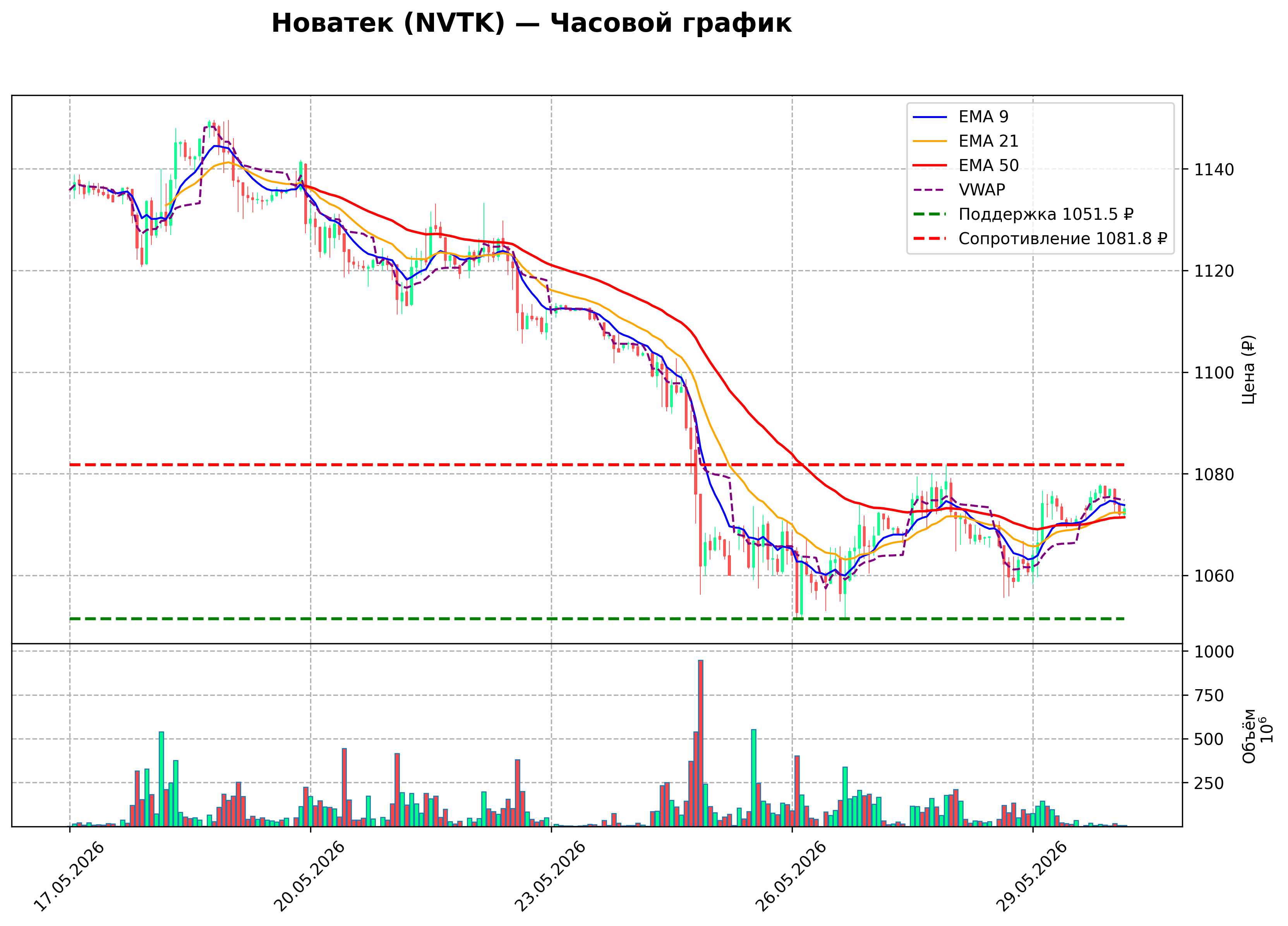Click the 29.05.2026 date label
This screenshot has height=926, width=1288.
[1032, 876]
